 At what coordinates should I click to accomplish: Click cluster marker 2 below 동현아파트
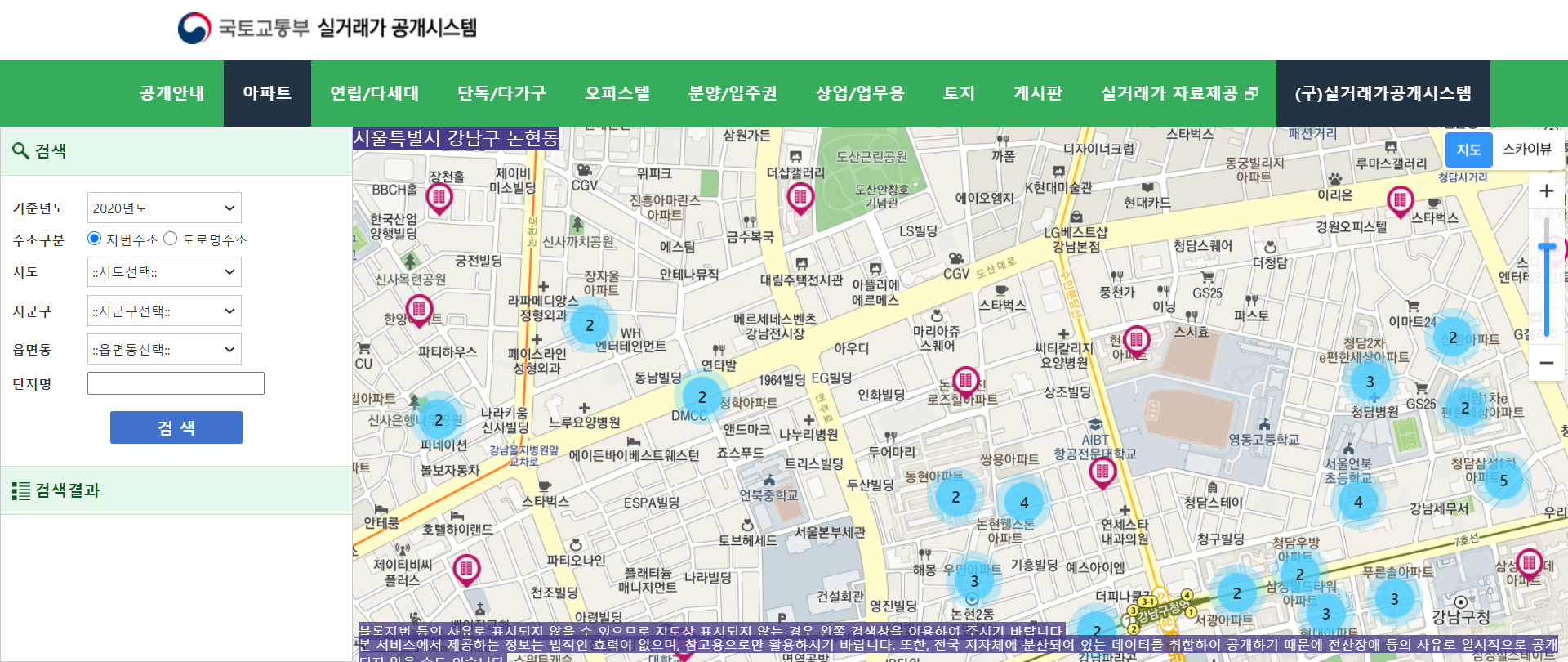pos(955,497)
